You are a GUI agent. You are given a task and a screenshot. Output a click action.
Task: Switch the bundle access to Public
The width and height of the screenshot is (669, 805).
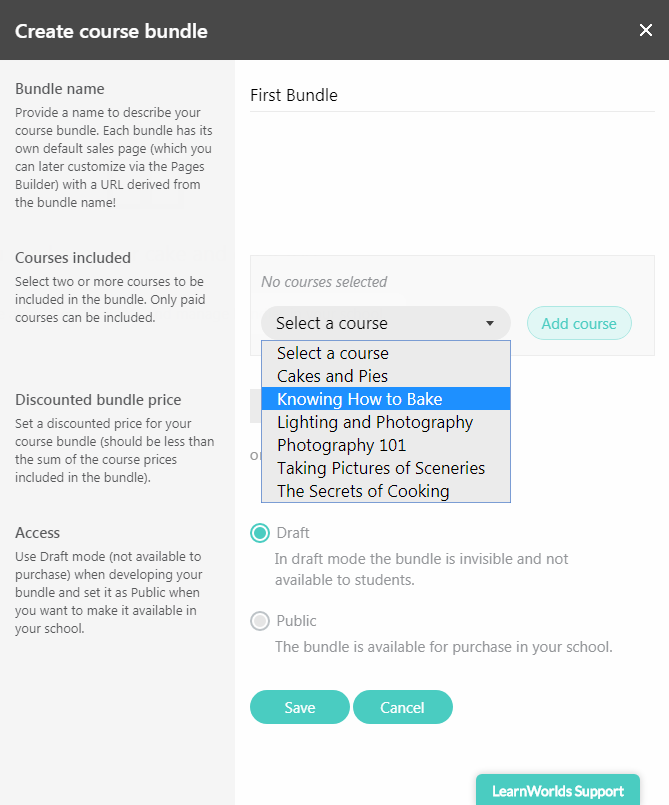(259, 620)
